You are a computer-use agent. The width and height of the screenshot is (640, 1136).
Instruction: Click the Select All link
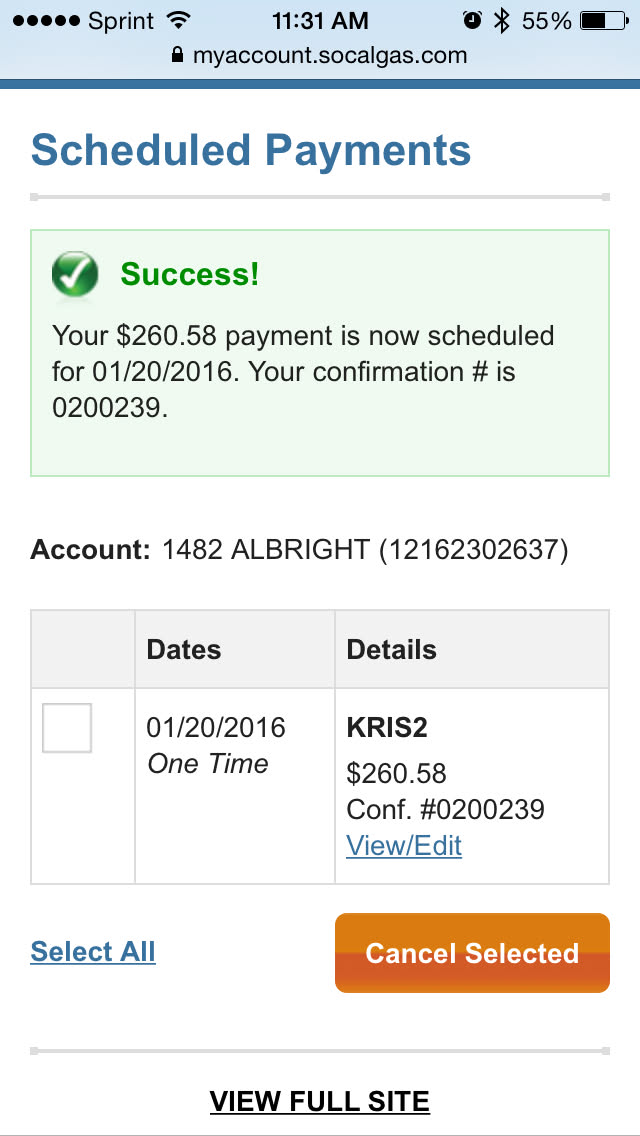(93, 951)
